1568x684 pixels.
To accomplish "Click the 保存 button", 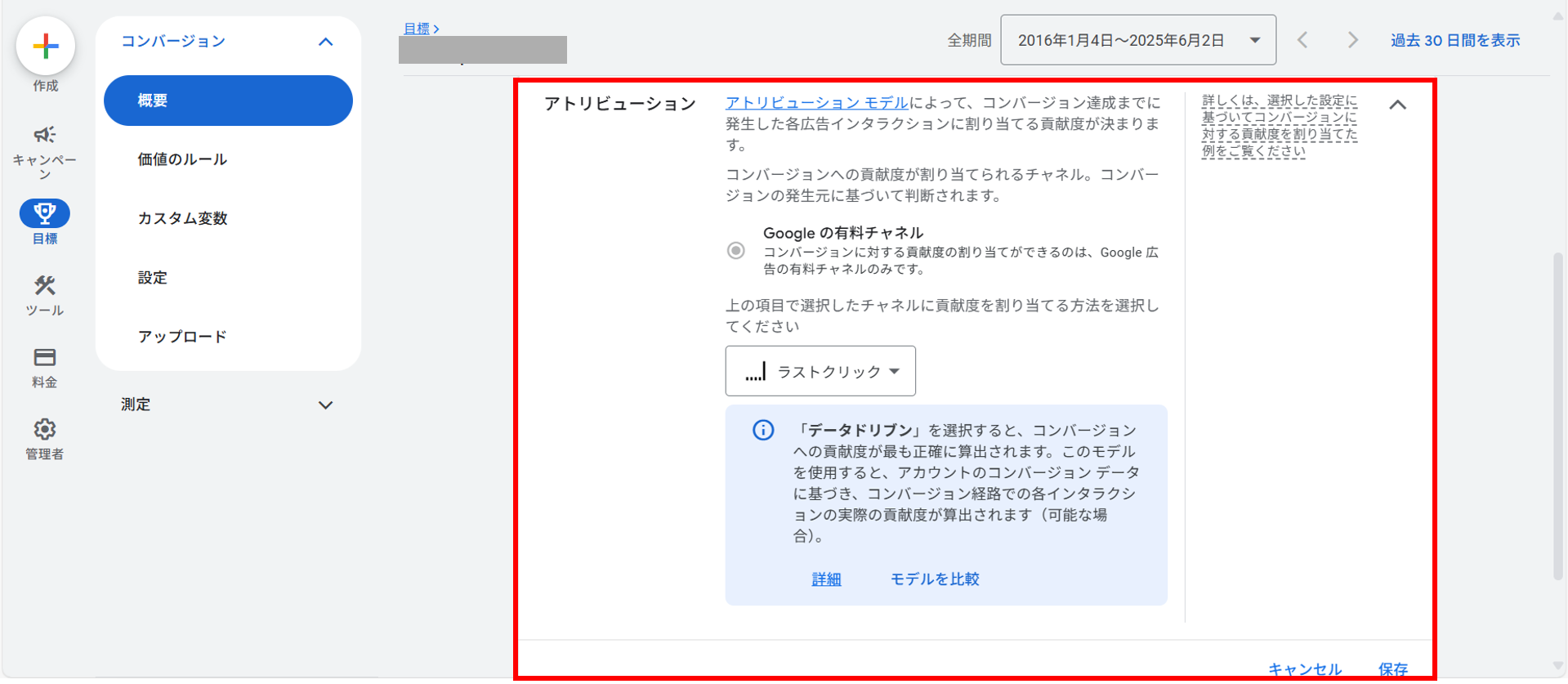I will [x=1393, y=669].
